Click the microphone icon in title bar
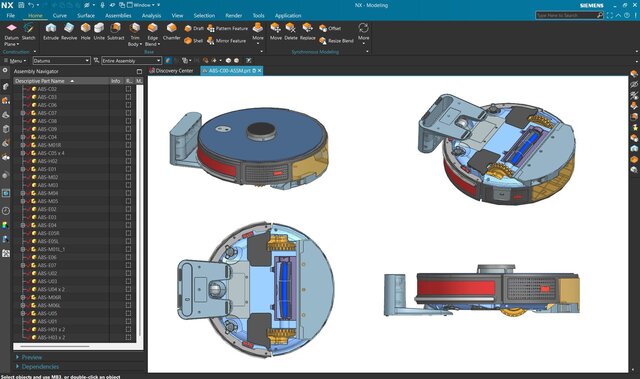640x379 pixels. click(x=102, y=5)
